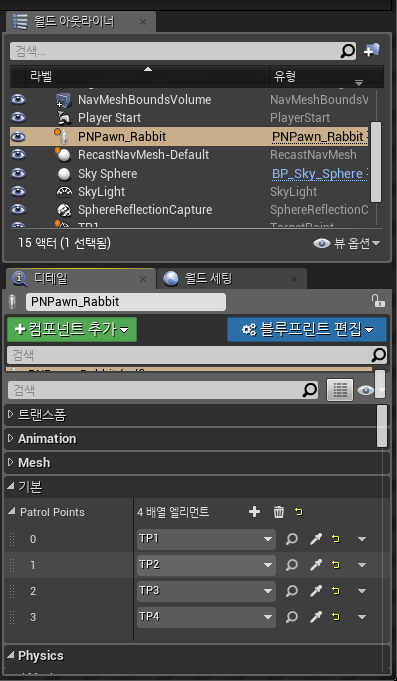Image resolution: width=397 pixels, height=681 pixels.
Task: Switch to 월드 세팅 tab
Action: click(x=232, y=279)
